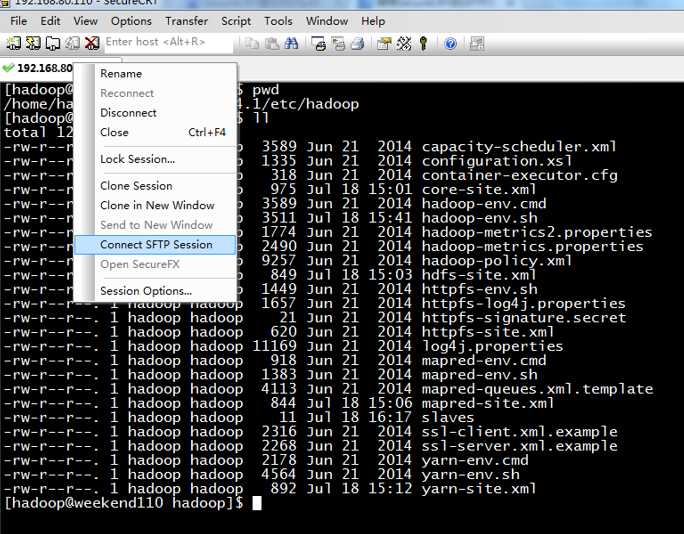This screenshot has height=534, width=684.
Task: Click the Quick Connect lightning icon
Action: point(33,43)
